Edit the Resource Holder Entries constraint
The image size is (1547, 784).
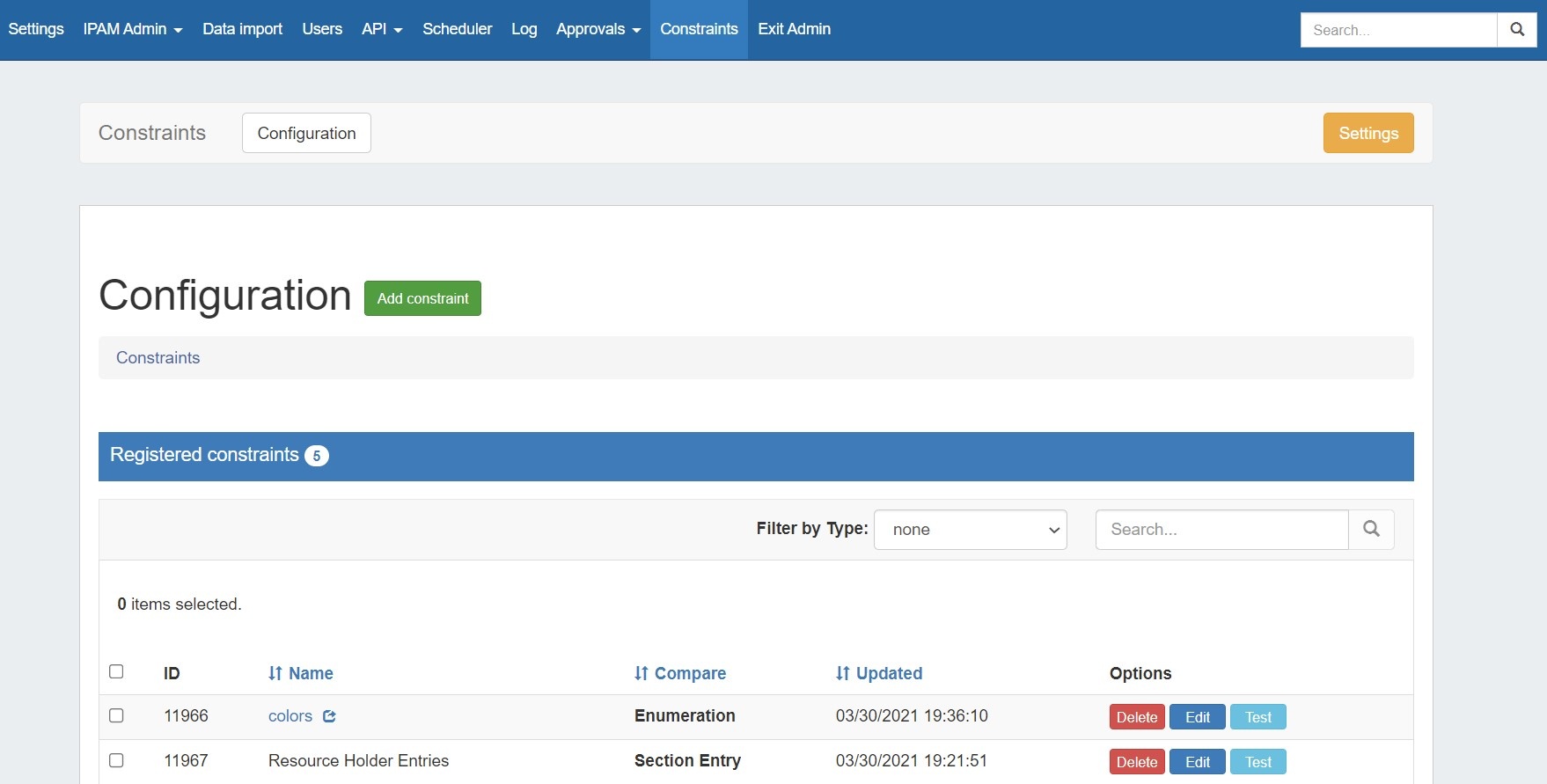point(1197,762)
